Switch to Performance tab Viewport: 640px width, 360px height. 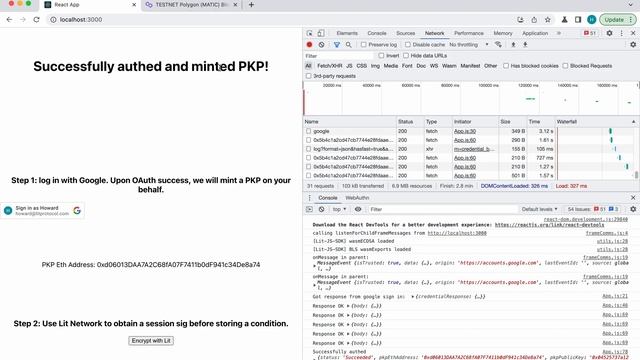(469, 33)
